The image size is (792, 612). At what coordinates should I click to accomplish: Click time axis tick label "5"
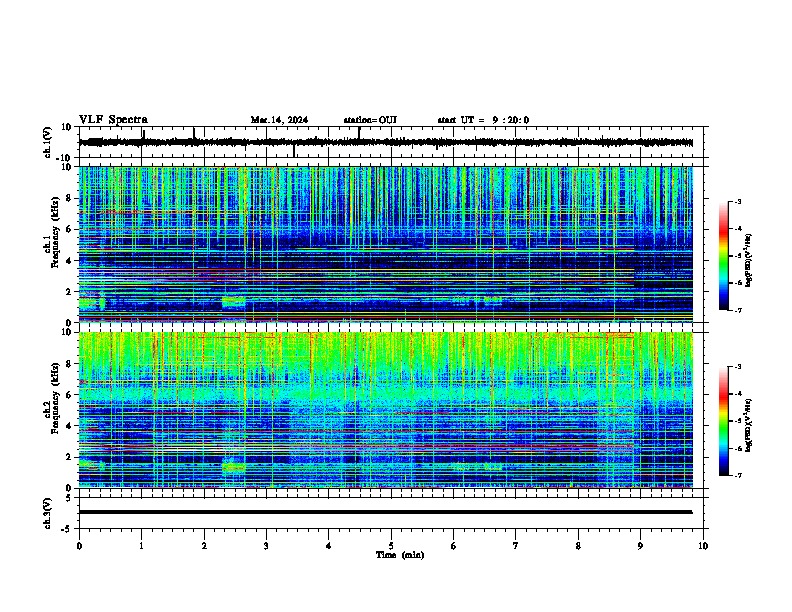(x=391, y=546)
